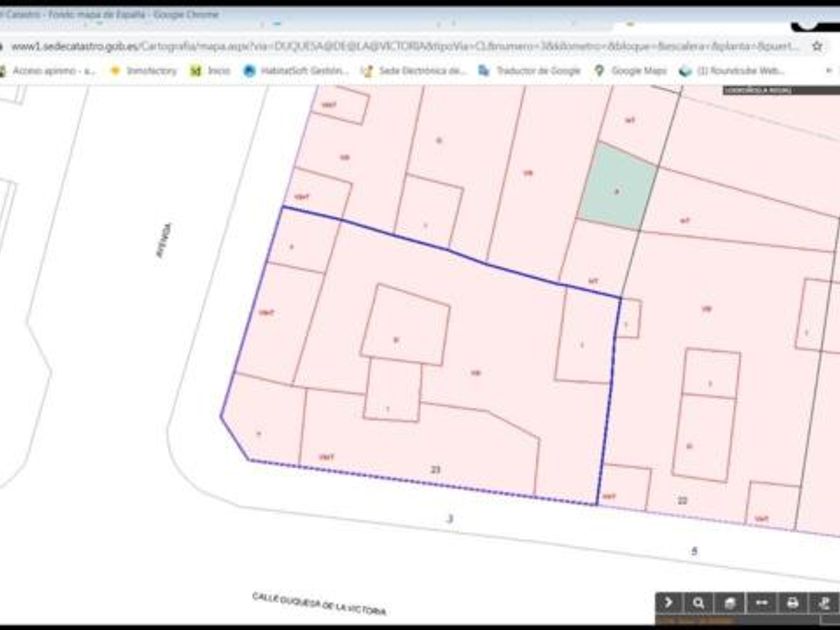
Task: Show more bookmarks with overflow arrow
Action: coord(829,71)
